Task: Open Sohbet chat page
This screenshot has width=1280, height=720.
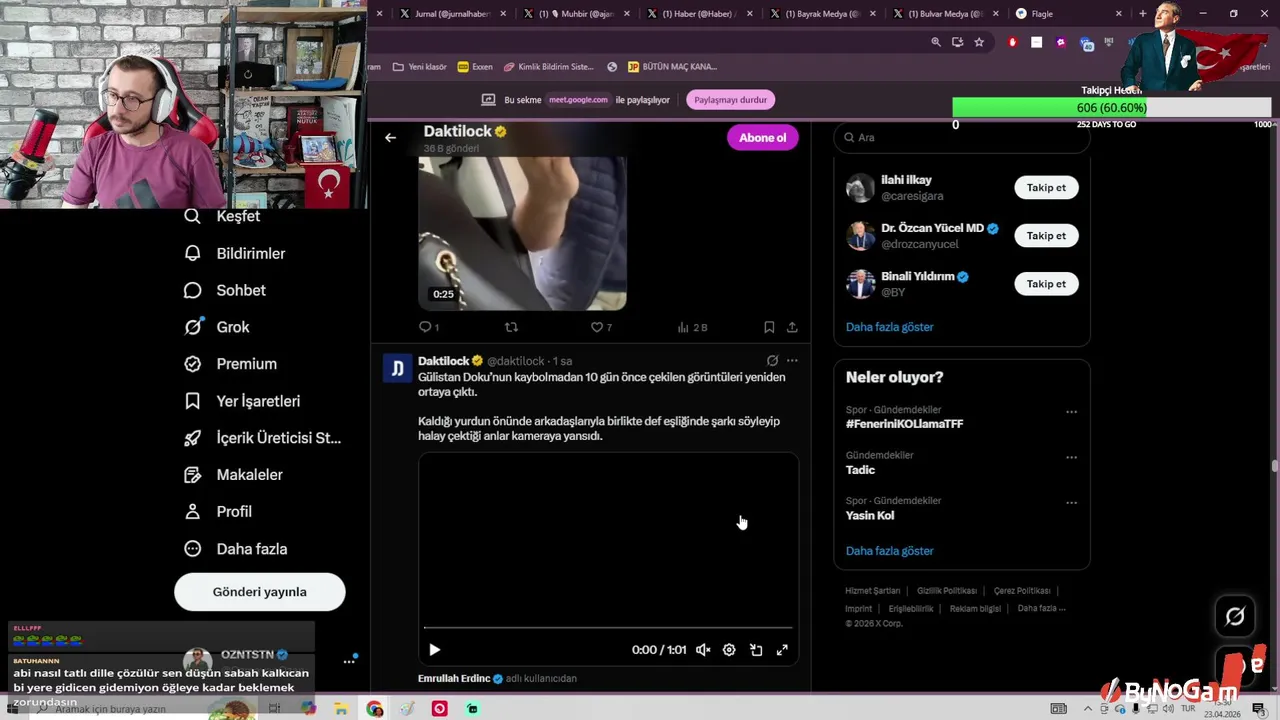Action: [x=225, y=290]
